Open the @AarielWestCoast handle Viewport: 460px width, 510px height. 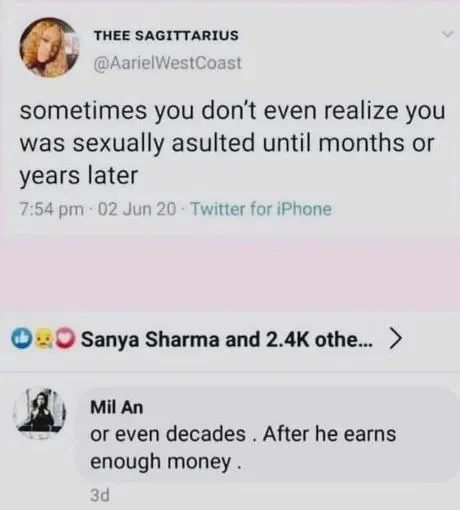(x=168, y=63)
